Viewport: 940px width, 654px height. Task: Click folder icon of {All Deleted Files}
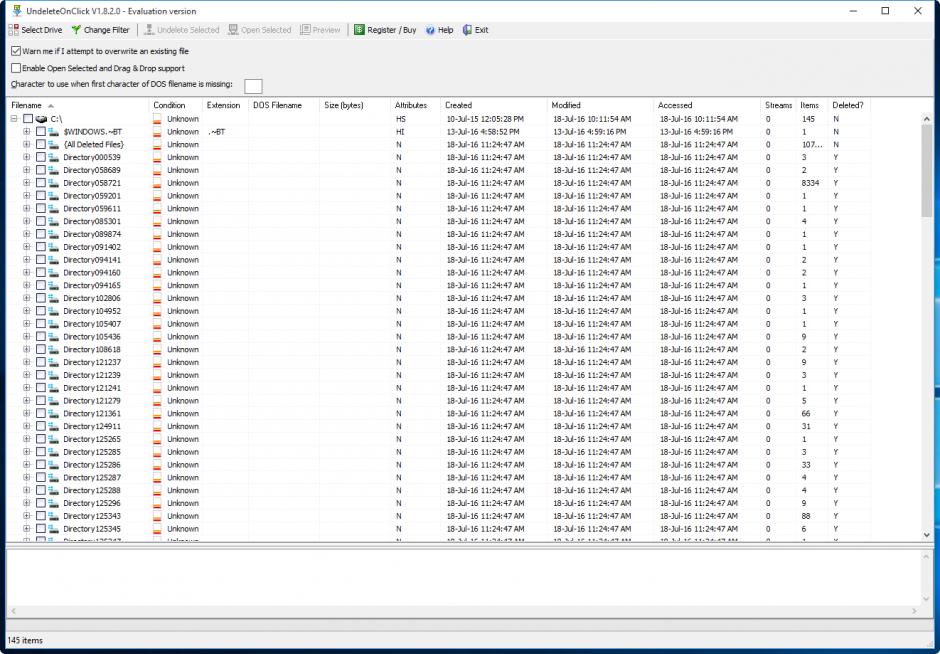click(54, 144)
